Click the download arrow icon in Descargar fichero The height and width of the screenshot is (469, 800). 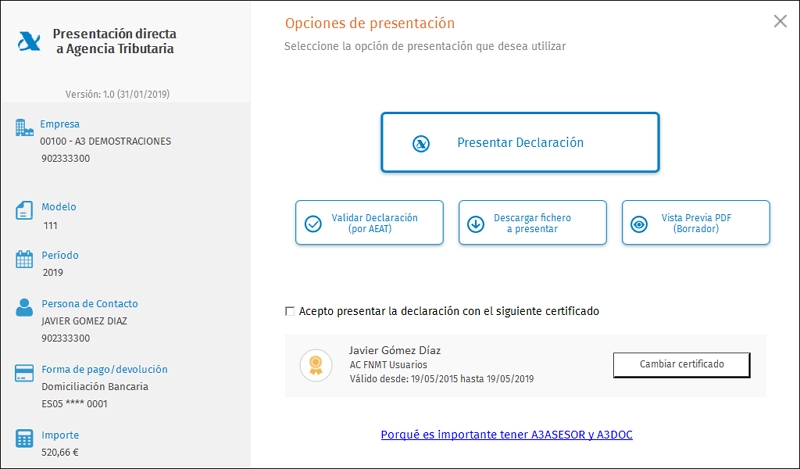[476, 224]
